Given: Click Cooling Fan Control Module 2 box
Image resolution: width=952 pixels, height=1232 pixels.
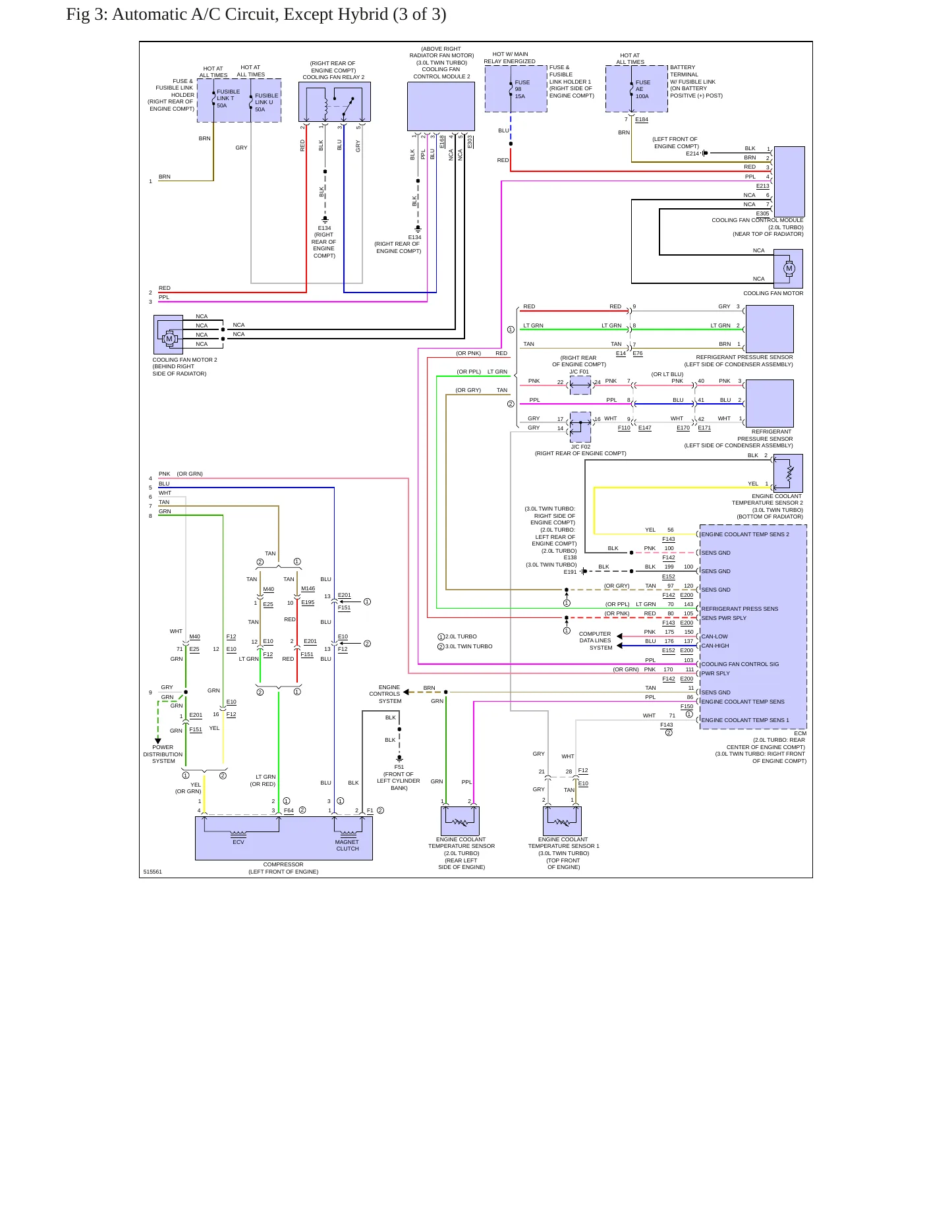Looking at the screenshot, I should (x=441, y=107).
